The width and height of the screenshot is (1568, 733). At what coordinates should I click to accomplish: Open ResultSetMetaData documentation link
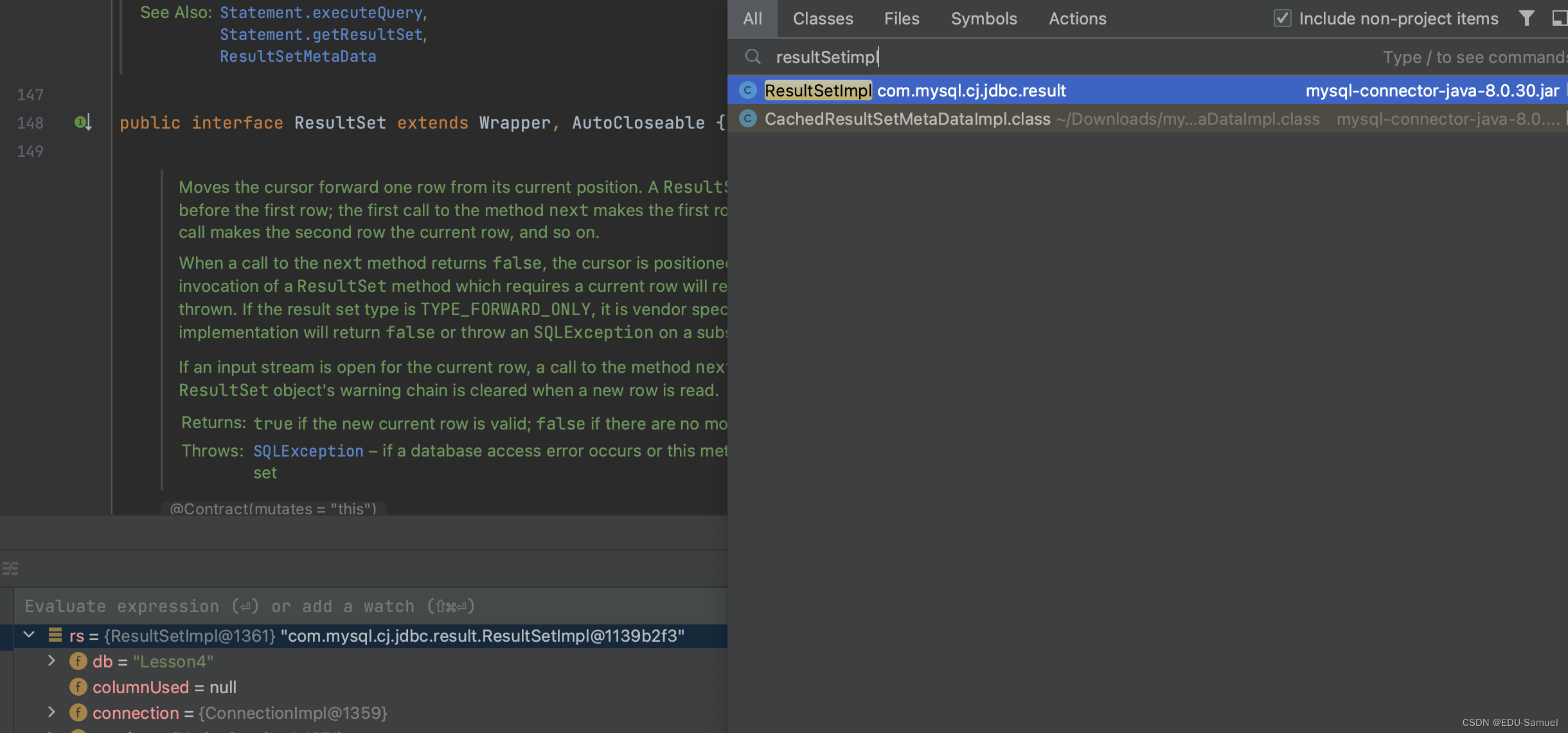(298, 57)
